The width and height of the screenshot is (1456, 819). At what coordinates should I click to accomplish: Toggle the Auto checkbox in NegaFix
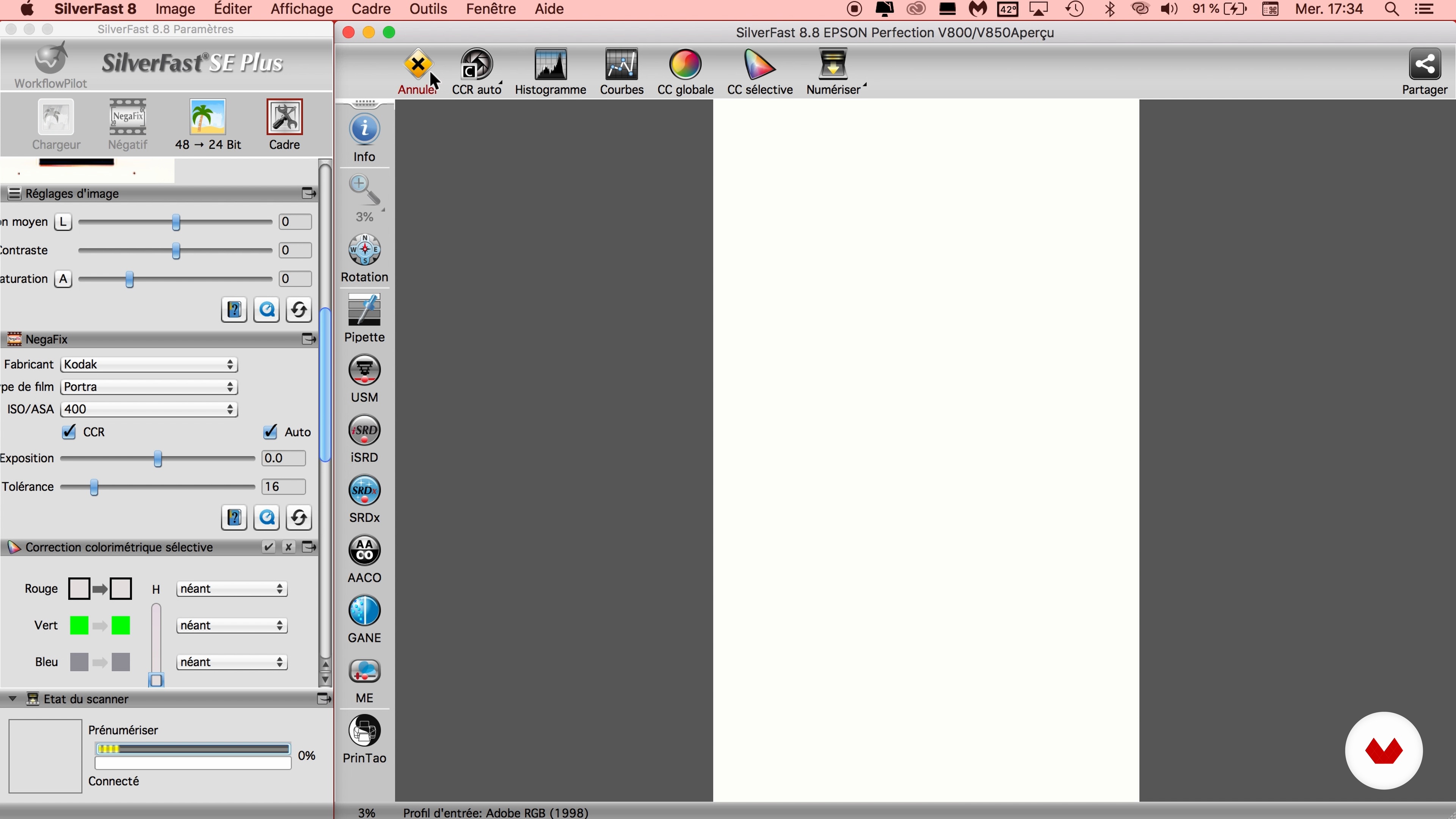[270, 432]
